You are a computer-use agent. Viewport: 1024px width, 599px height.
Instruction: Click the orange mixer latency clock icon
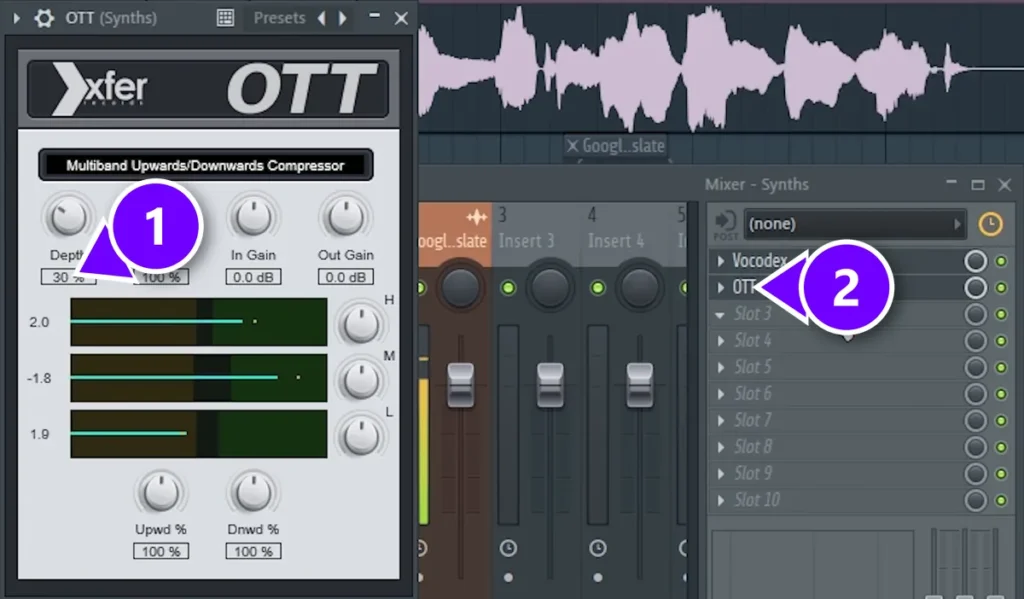click(991, 224)
